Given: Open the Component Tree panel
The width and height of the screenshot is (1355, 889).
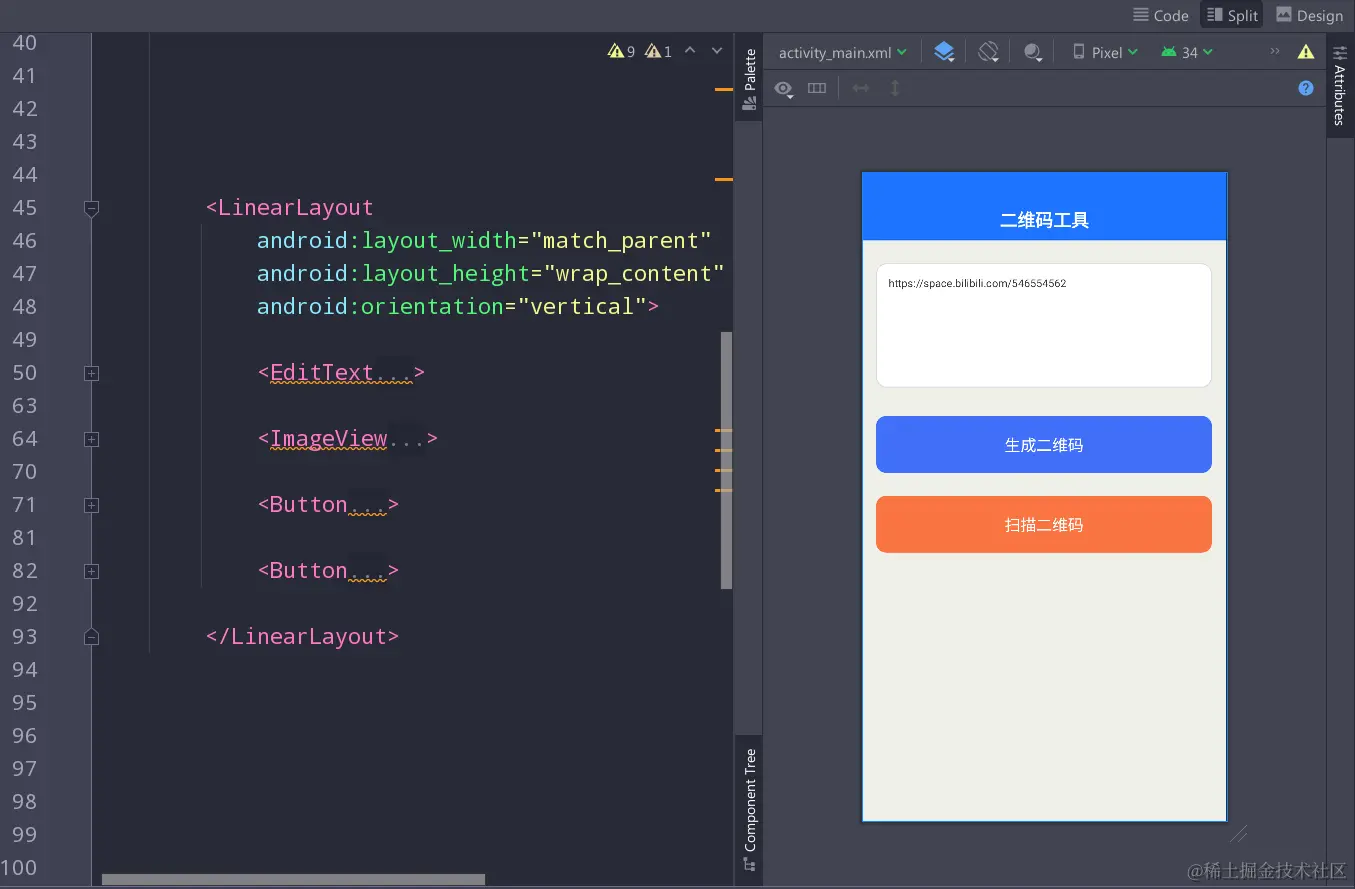Looking at the screenshot, I should click(749, 808).
